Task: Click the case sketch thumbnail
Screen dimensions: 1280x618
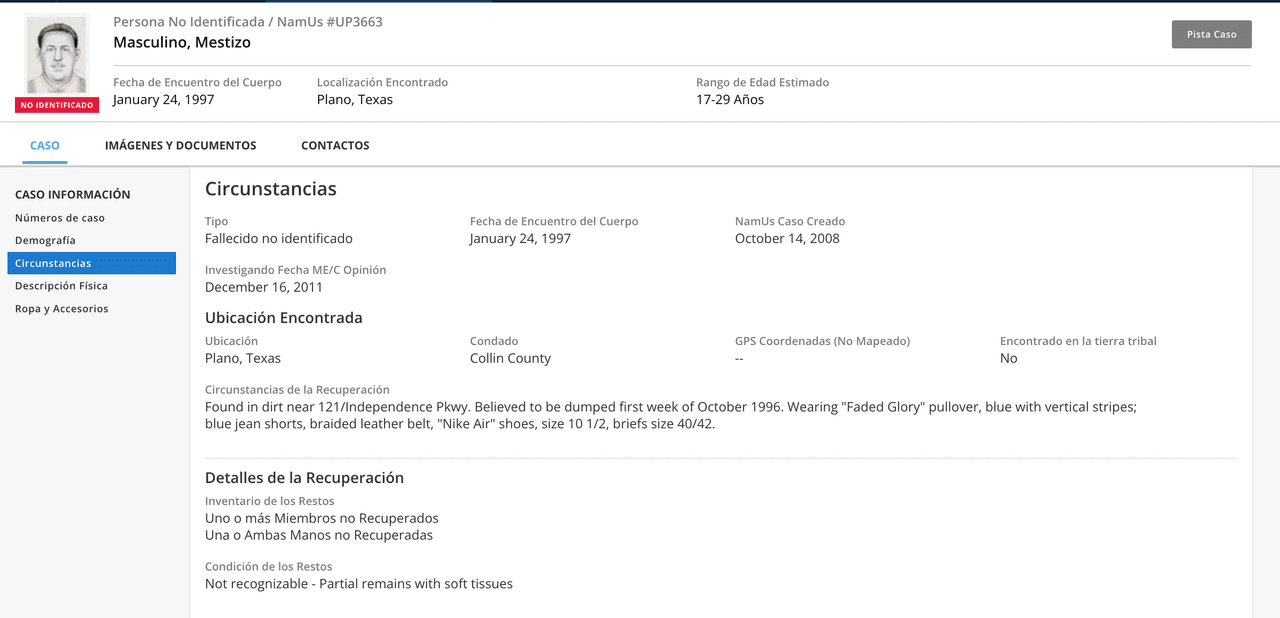Action: tap(56, 56)
